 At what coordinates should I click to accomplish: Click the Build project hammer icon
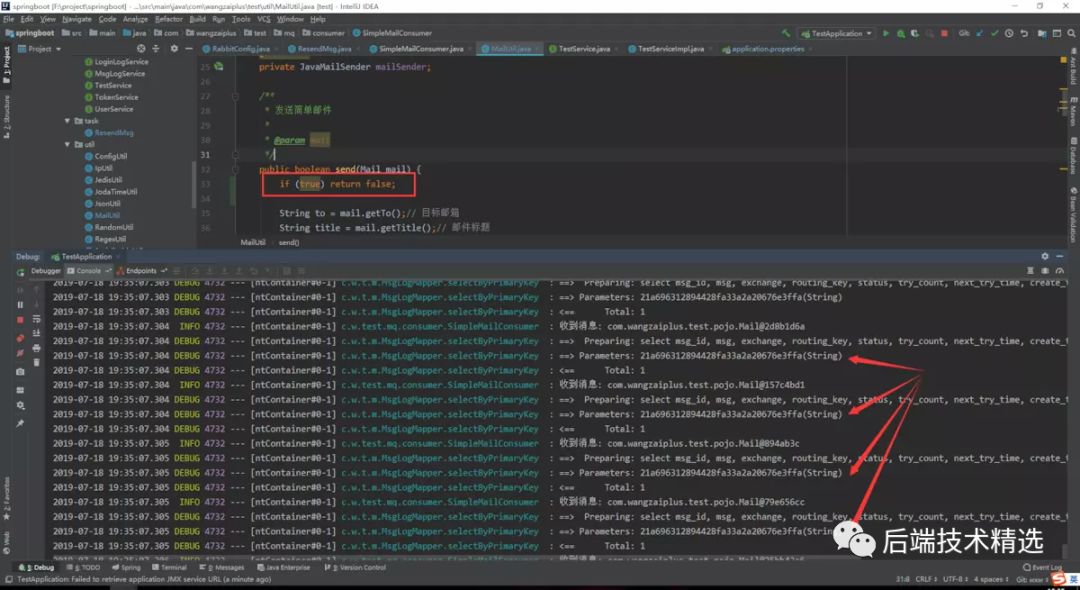point(786,33)
